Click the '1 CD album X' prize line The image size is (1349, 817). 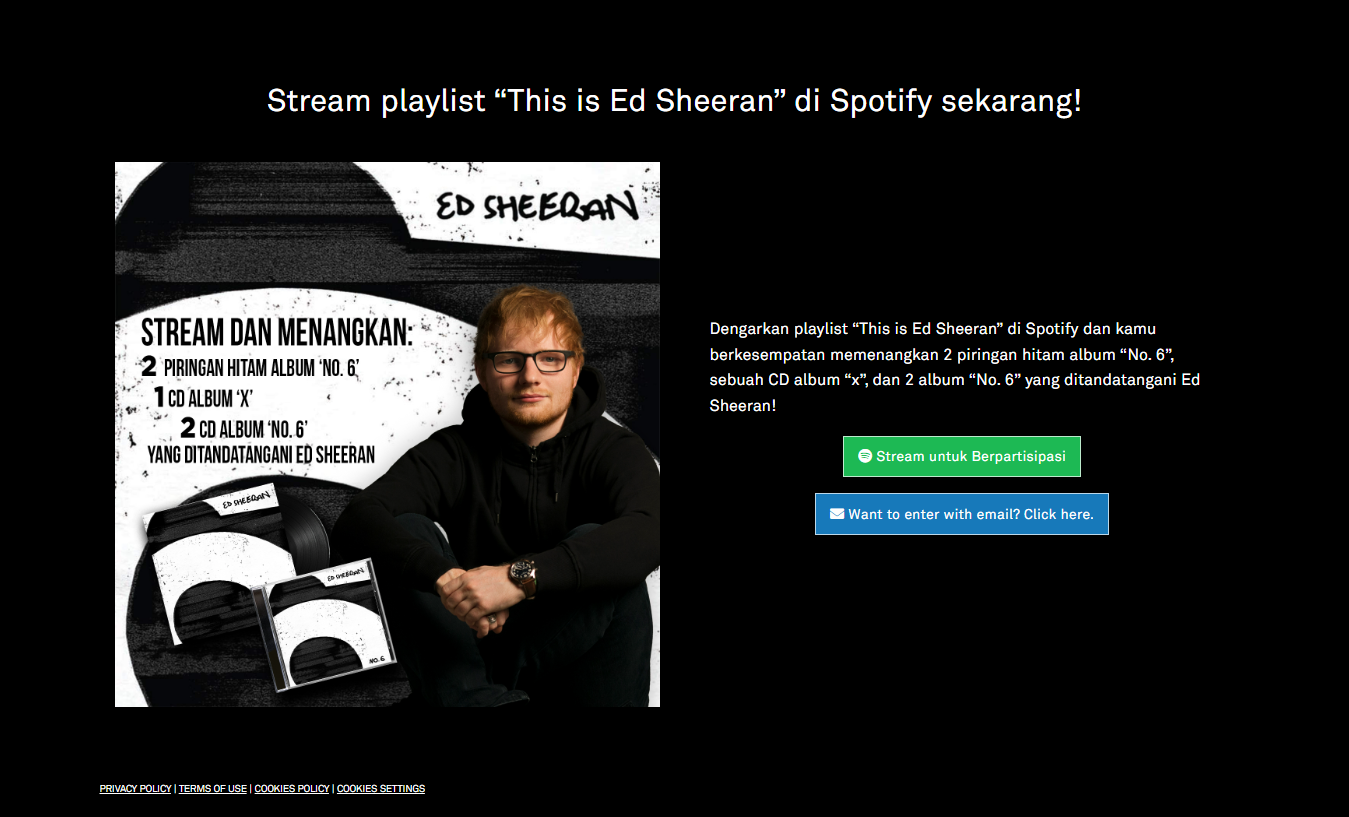click(x=203, y=399)
